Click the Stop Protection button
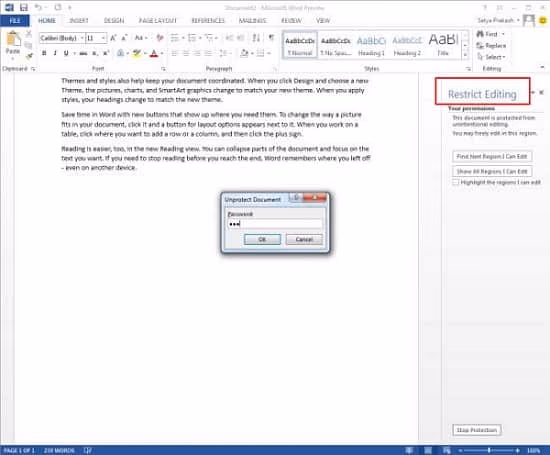The width and height of the screenshot is (550, 455). tap(476, 430)
